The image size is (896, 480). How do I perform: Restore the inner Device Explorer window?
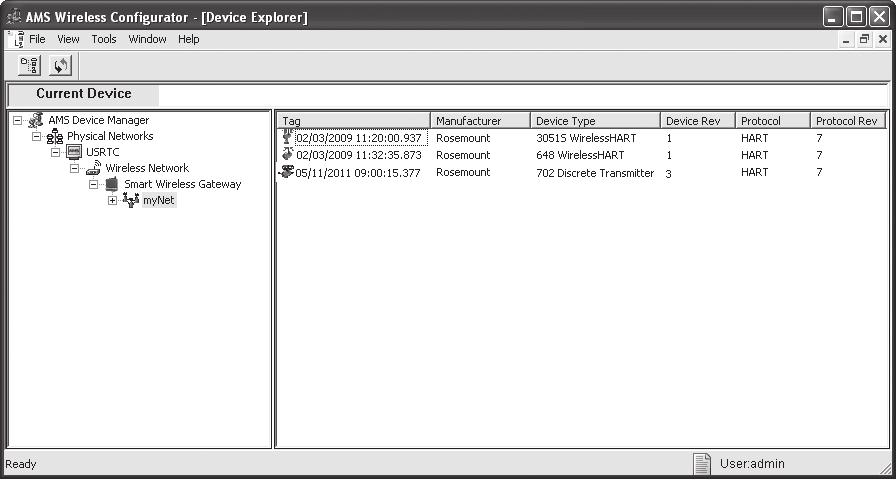865,39
